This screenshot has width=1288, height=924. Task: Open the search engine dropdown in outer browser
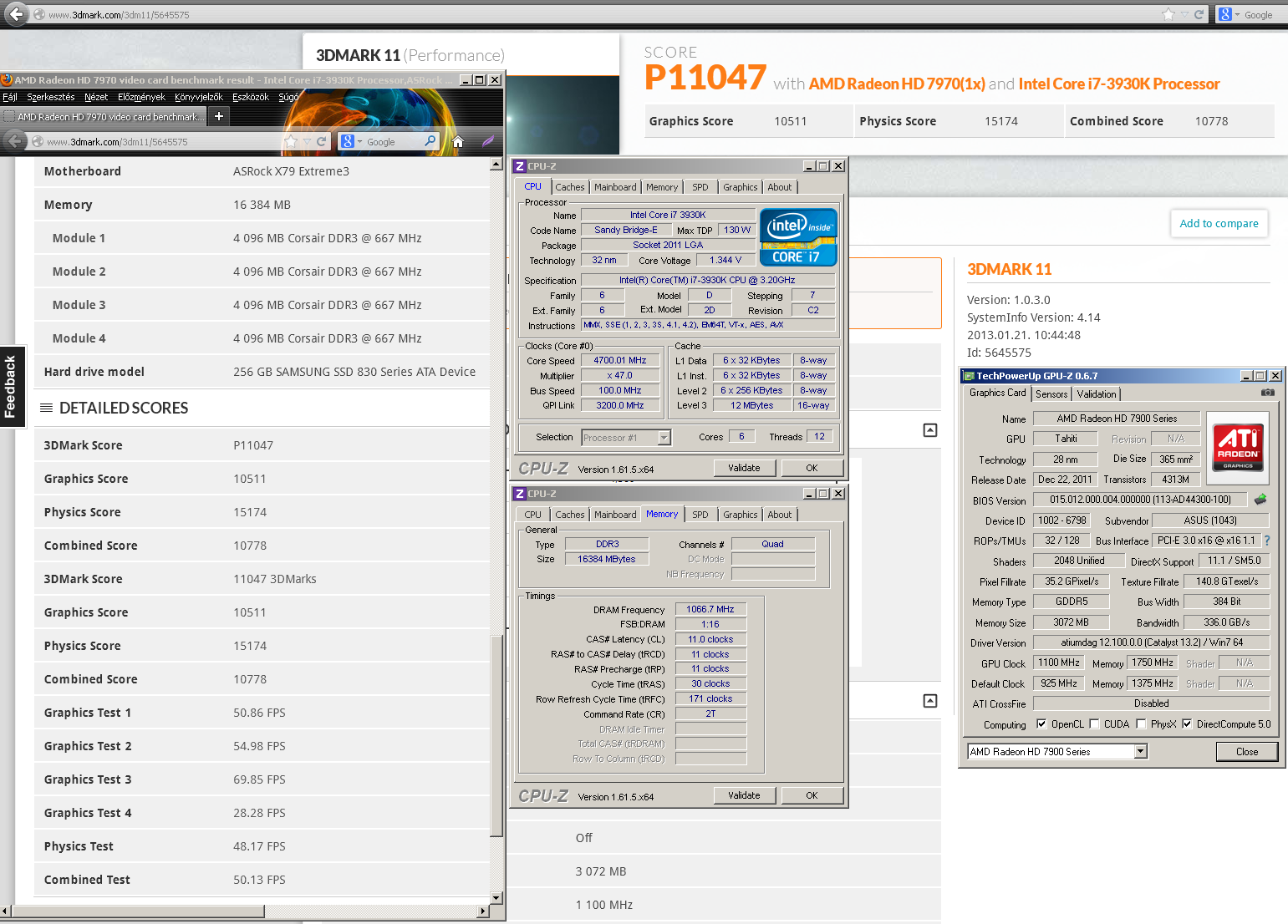coord(1237,14)
